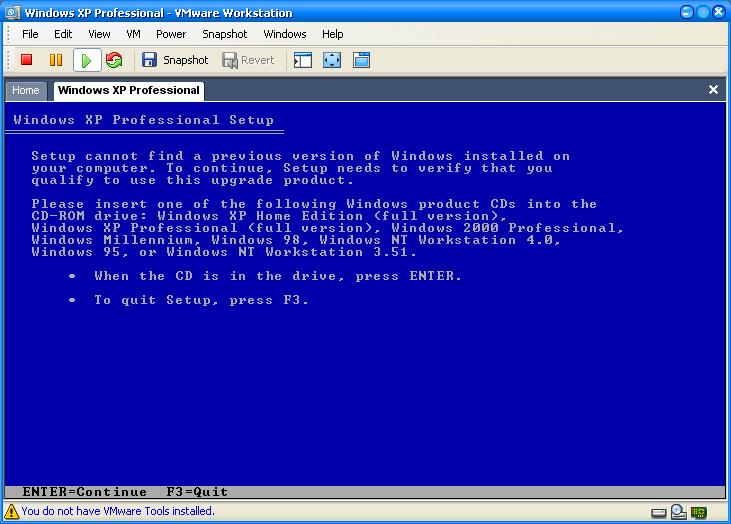
Task: Close the current VM tab
Action: click(x=713, y=90)
